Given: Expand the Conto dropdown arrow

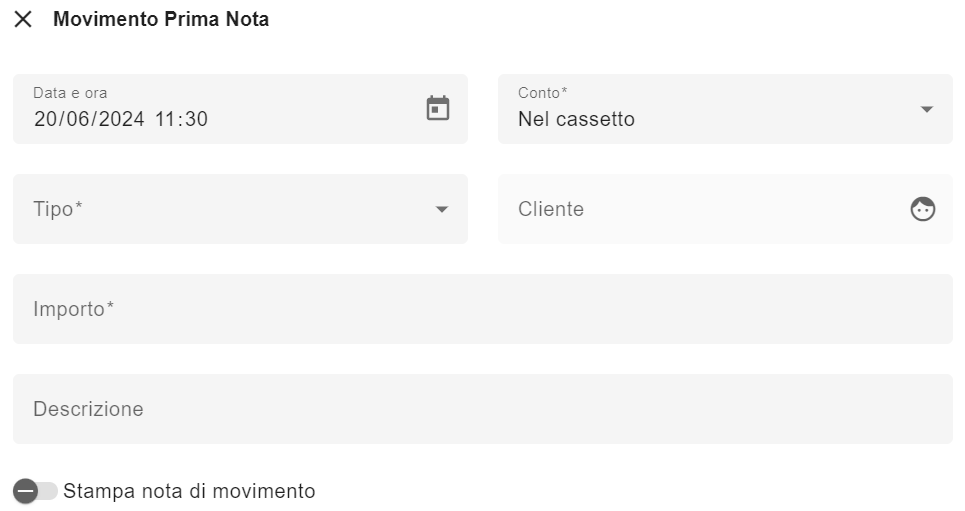Looking at the screenshot, I should pyautogui.click(x=926, y=110).
